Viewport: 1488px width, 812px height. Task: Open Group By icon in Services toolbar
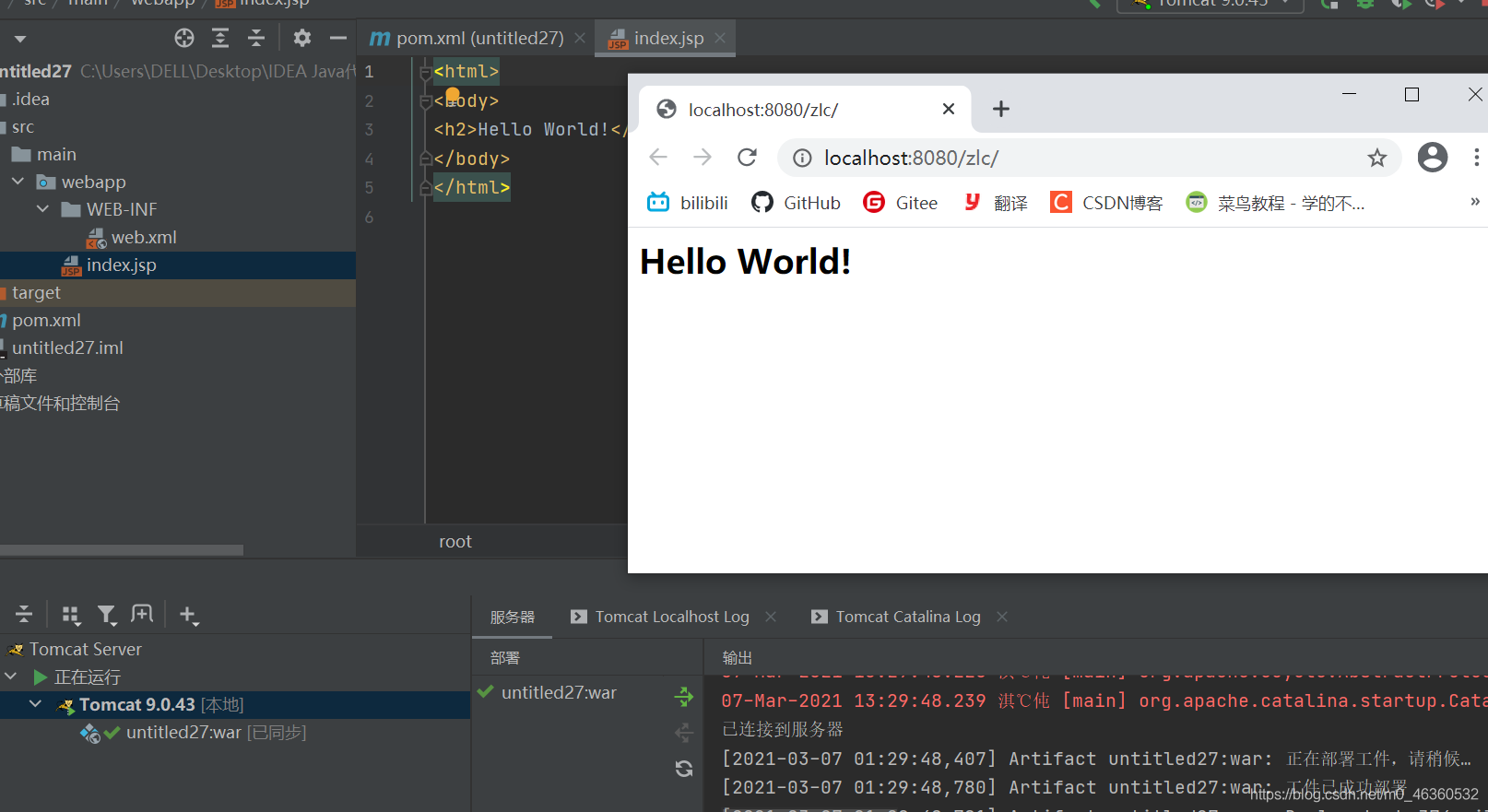click(71, 614)
